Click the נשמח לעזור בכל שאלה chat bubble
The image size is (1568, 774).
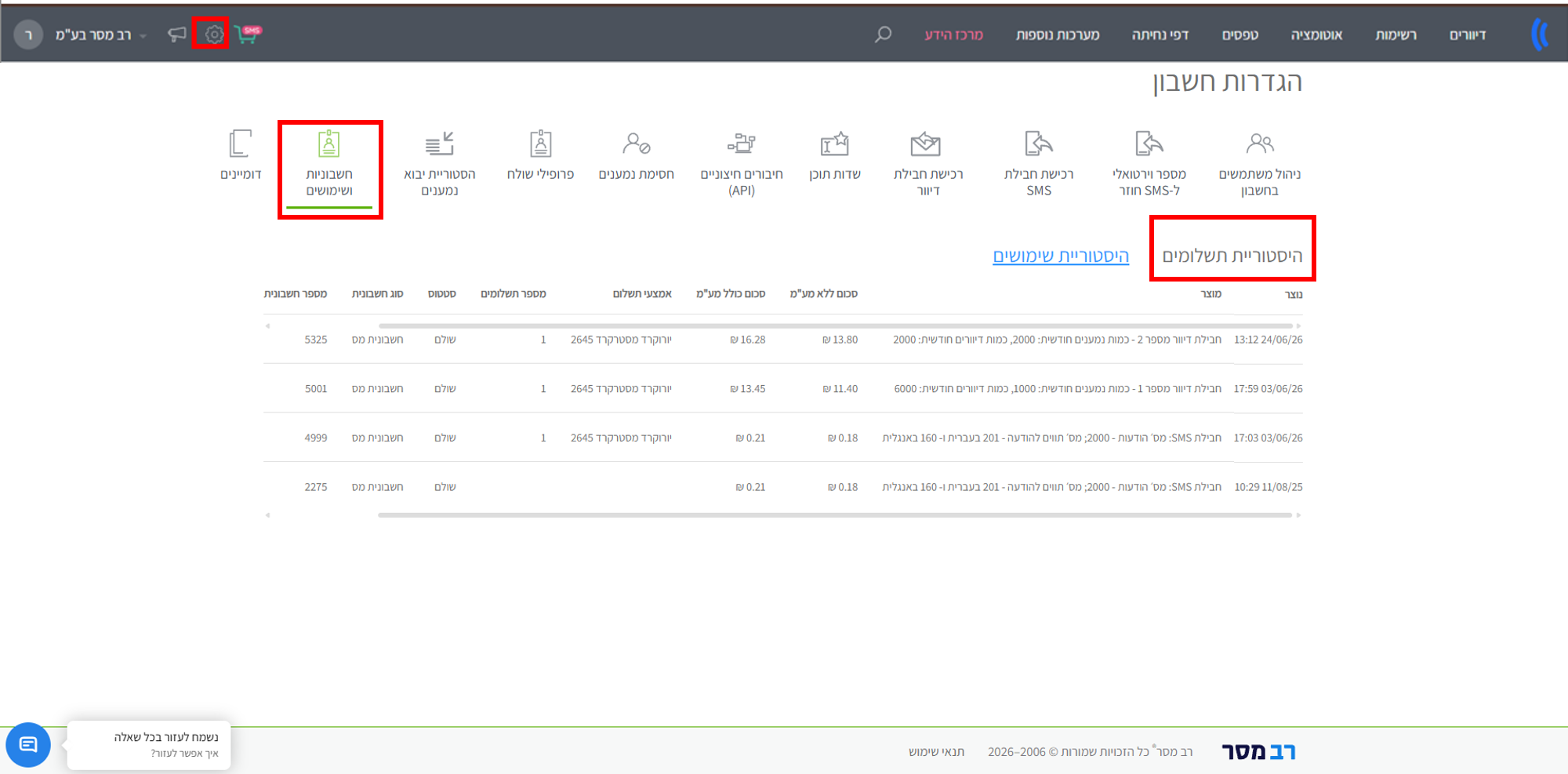click(x=149, y=745)
